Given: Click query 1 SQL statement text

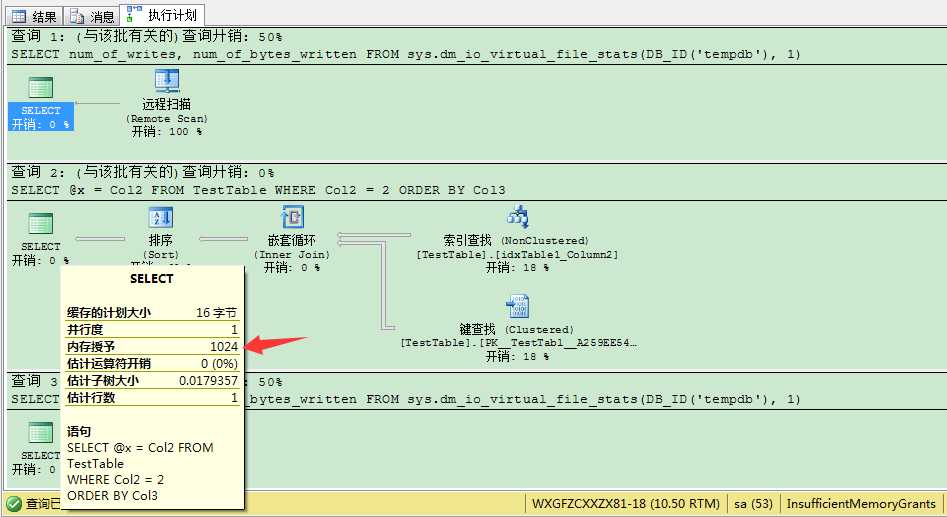Looking at the screenshot, I should (x=406, y=54).
